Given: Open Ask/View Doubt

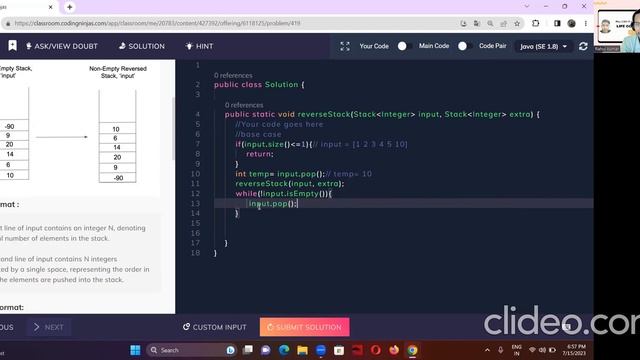Looking at the screenshot, I should pos(62,46).
